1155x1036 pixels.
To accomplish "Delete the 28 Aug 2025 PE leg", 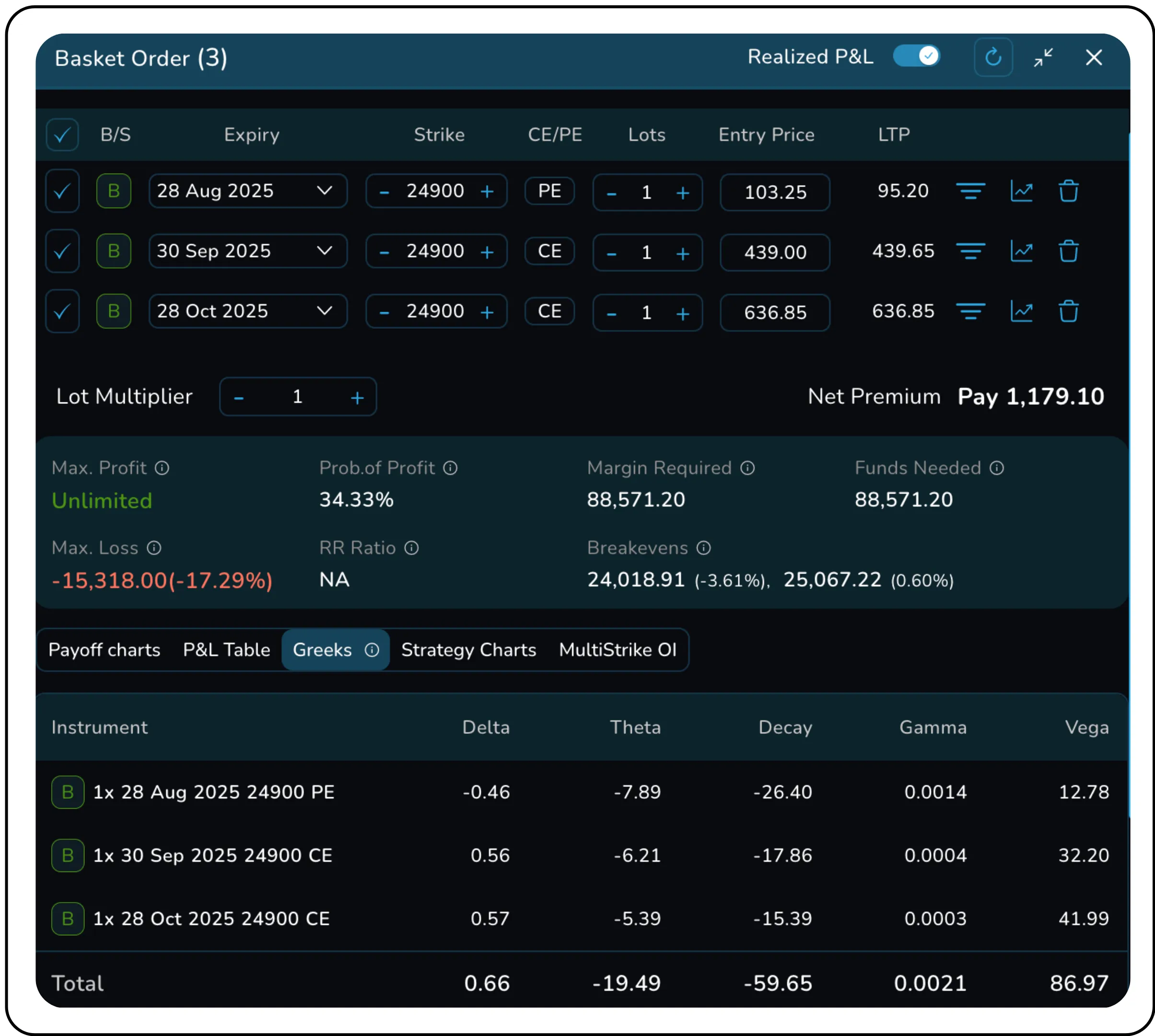I will pyautogui.click(x=1069, y=191).
